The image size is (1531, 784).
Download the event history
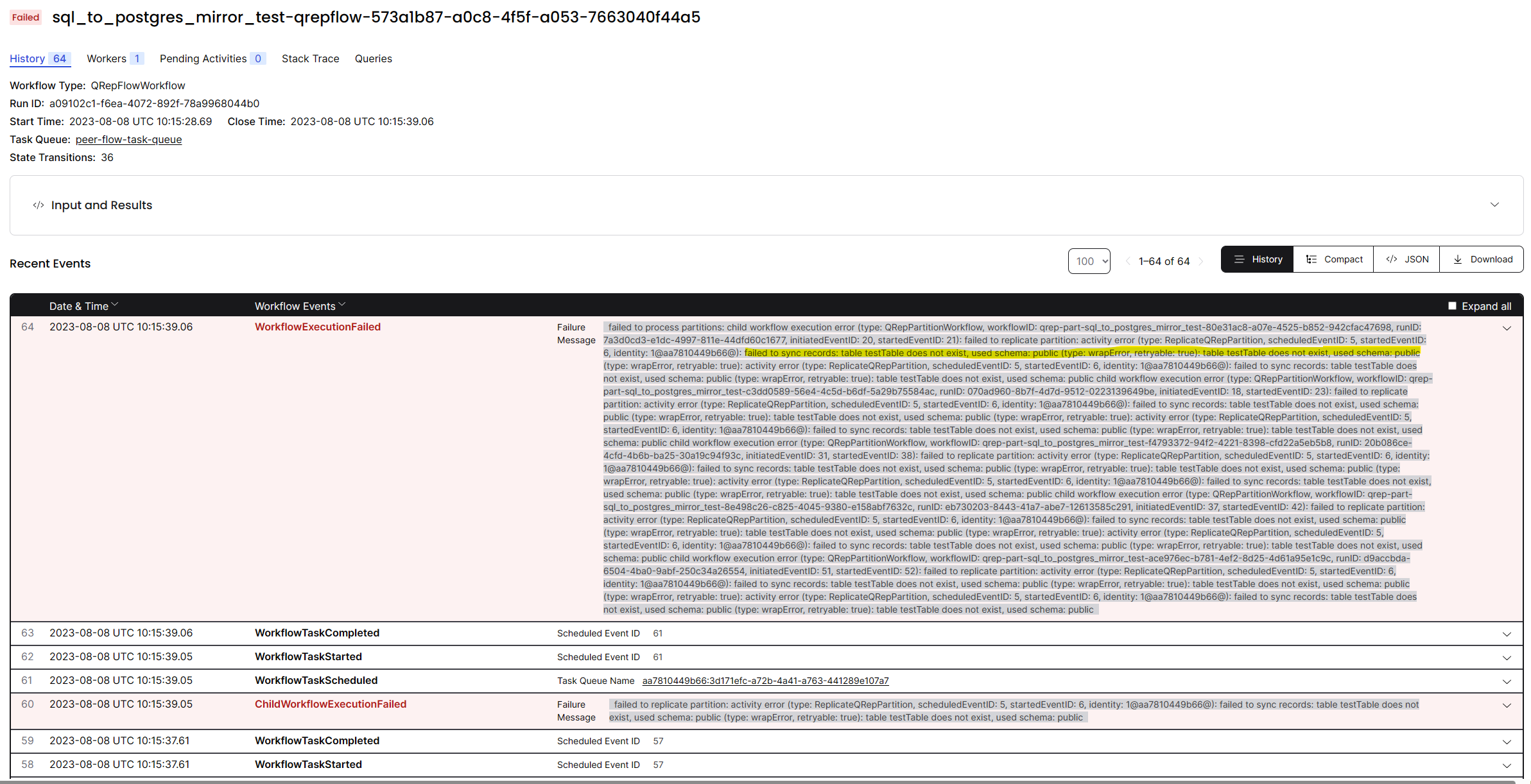pos(1482,259)
